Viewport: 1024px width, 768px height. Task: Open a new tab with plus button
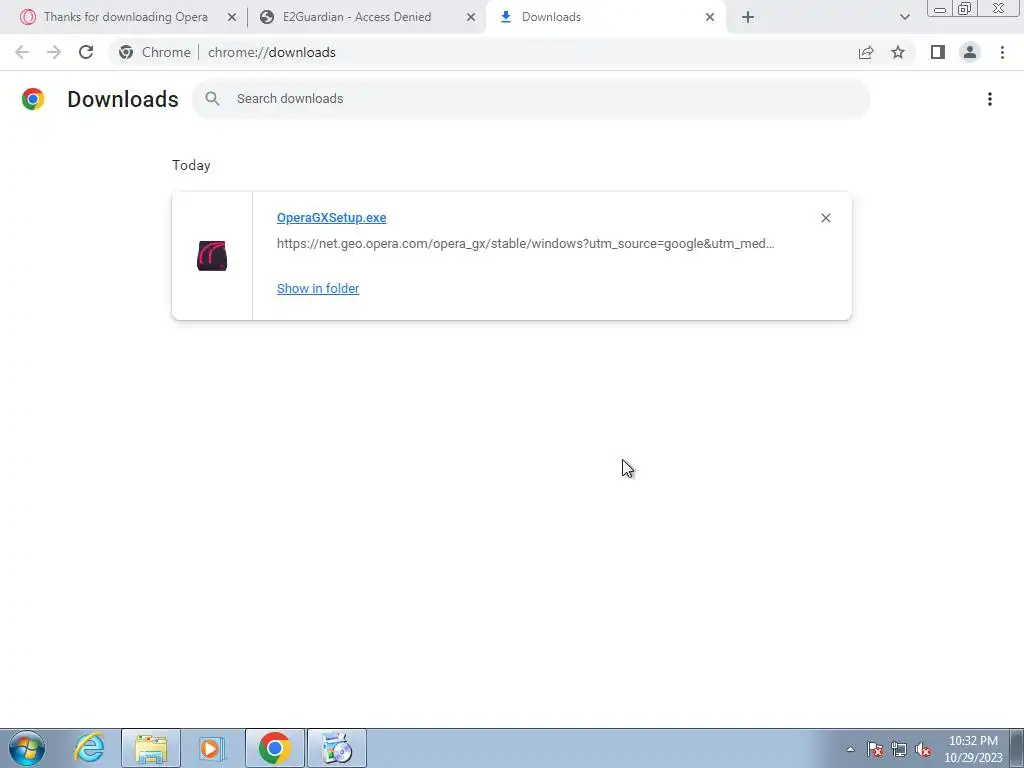click(x=748, y=18)
